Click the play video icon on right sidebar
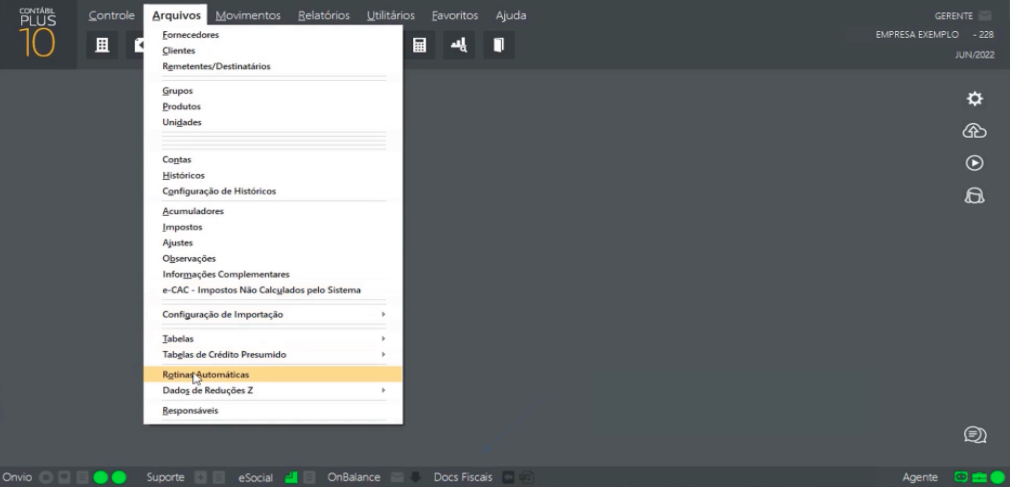Screen dimensions: 1010x487 (974, 163)
